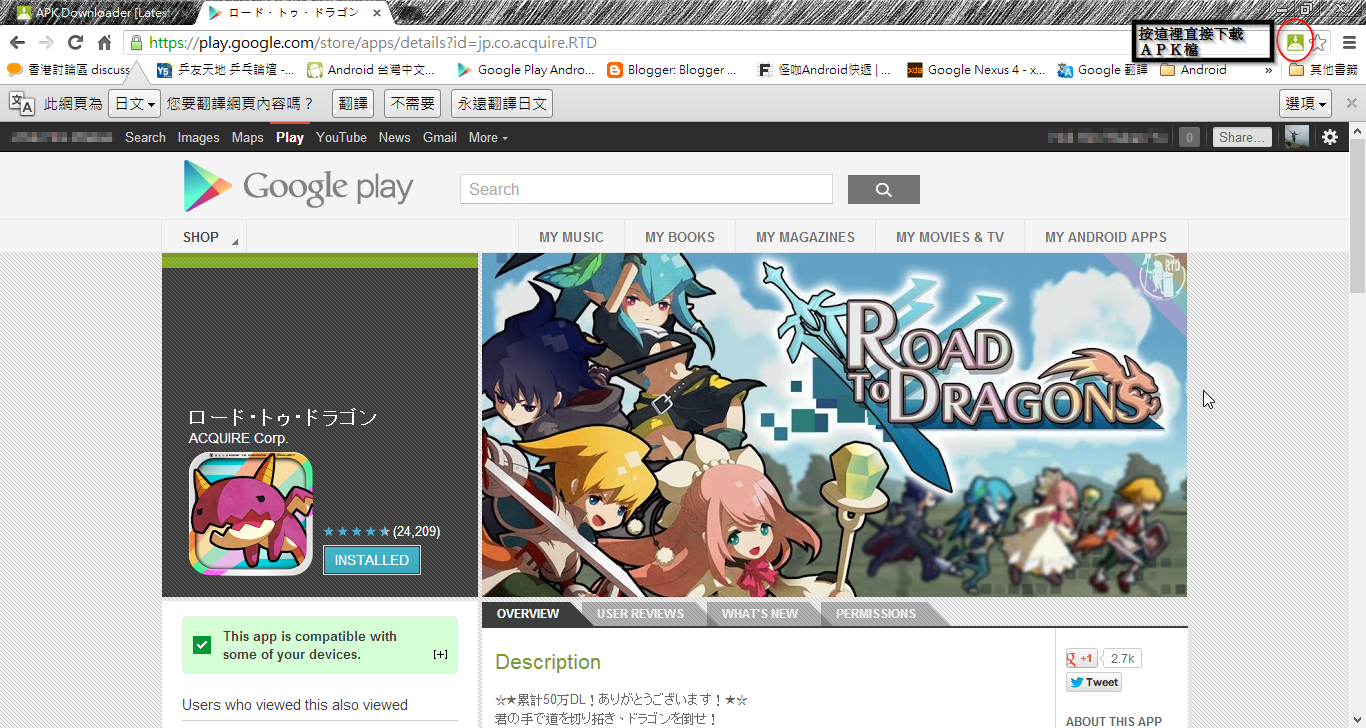
Task: Open the 選項 options dropdown
Action: tap(1305, 104)
